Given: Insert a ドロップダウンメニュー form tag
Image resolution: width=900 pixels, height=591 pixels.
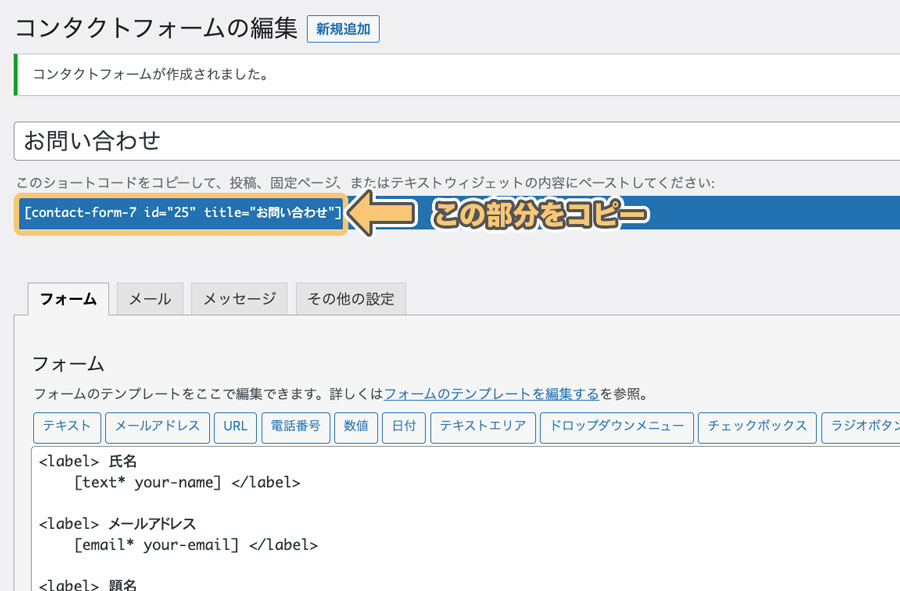Looking at the screenshot, I should [x=617, y=427].
